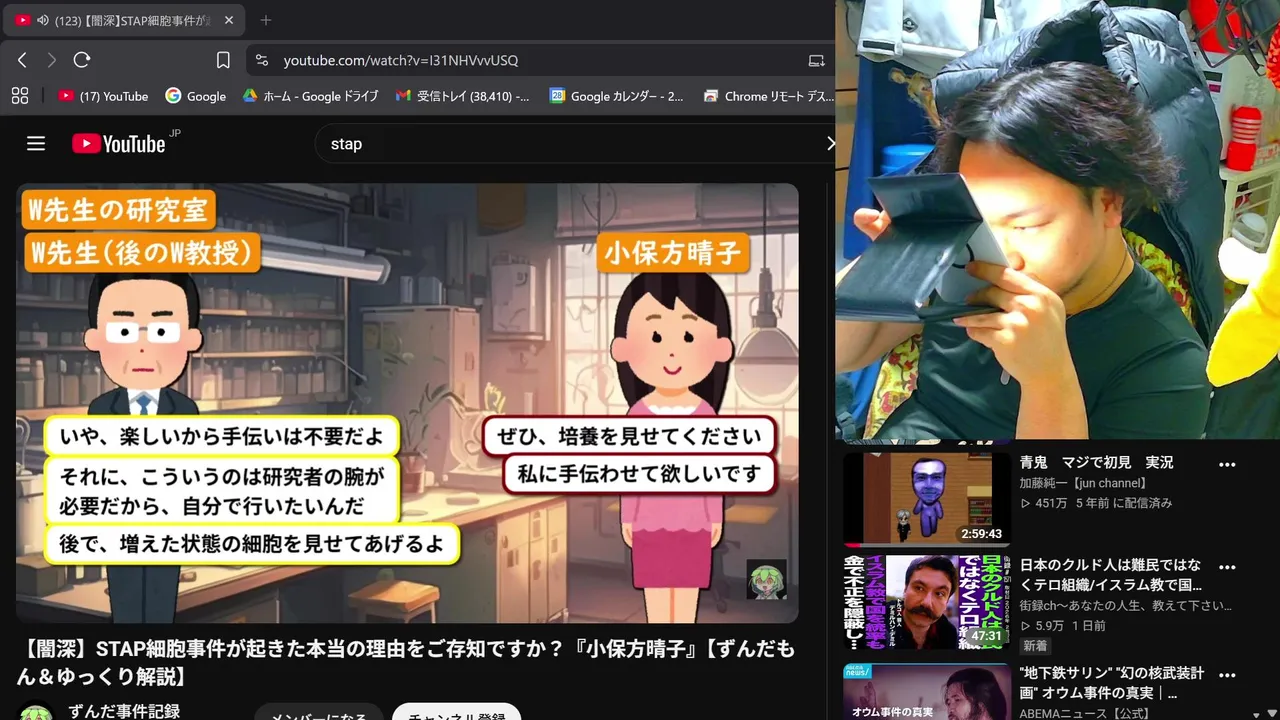The height and width of the screenshot is (720, 1280).
Task: Open site information icon beside the URL
Action: (x=262, y=60)
